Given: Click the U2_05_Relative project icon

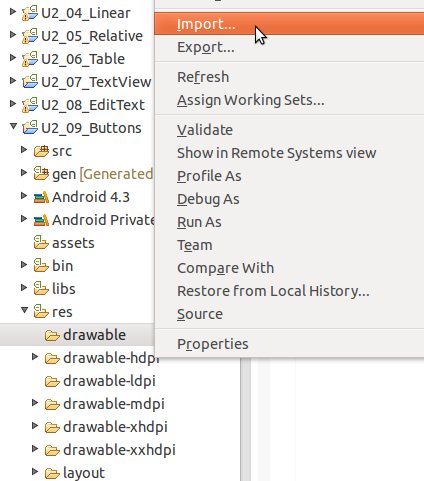Looking at the screenshot, I should coord(30,36).
